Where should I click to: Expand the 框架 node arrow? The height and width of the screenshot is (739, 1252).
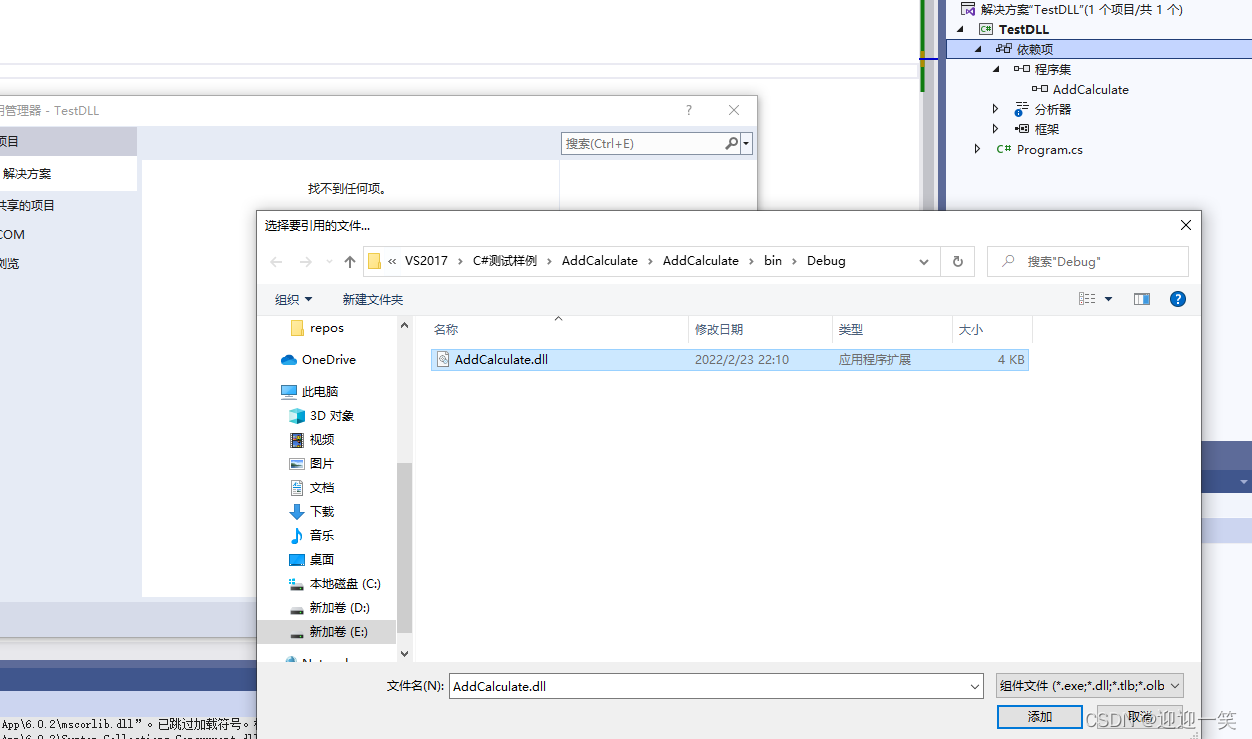996,129
